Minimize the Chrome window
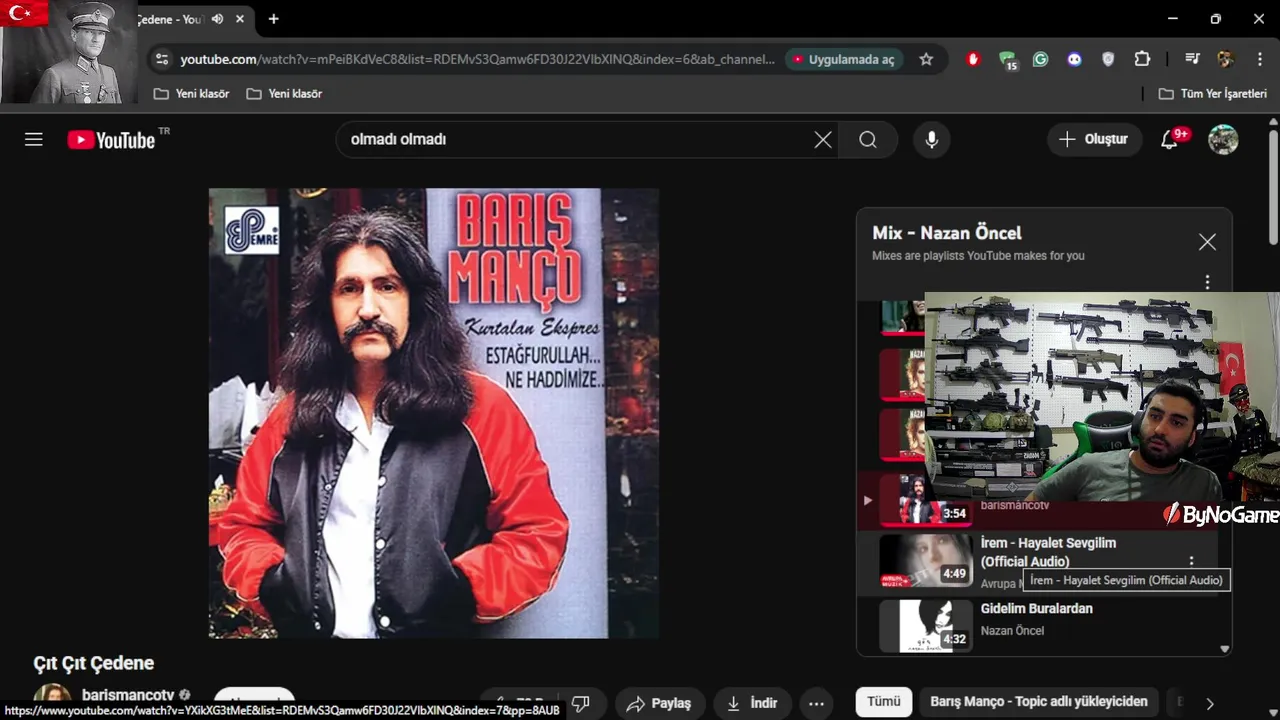The image size is (1280, 720). (x=1172, y=19)
